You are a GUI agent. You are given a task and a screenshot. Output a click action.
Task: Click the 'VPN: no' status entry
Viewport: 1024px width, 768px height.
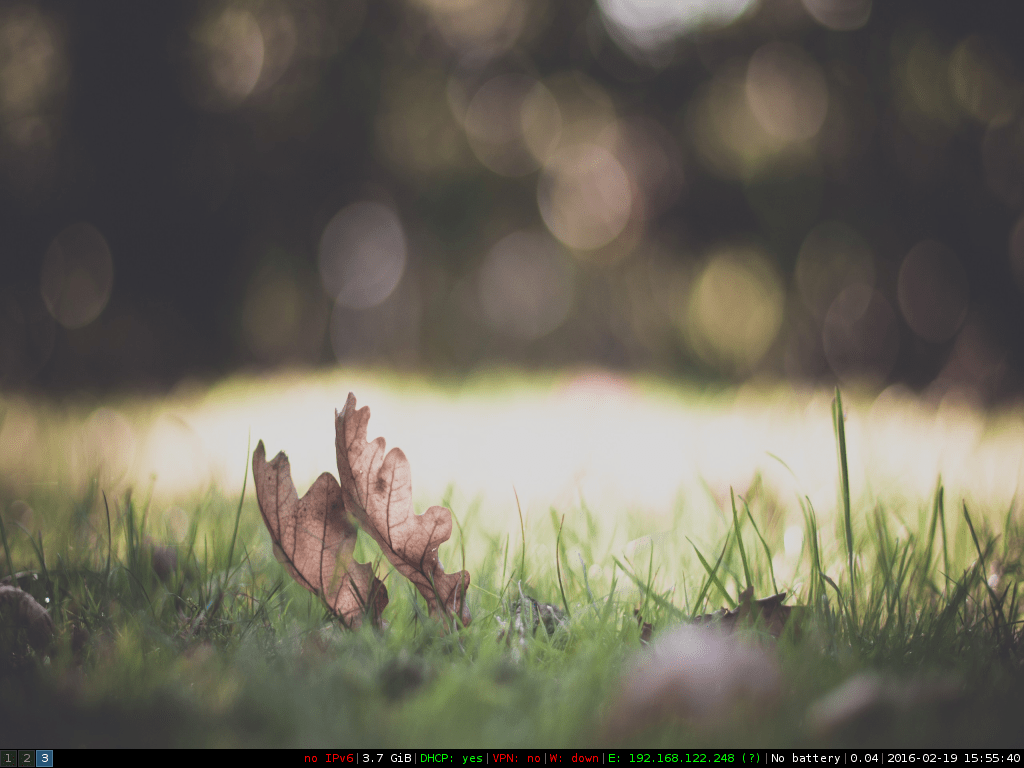[517, 758]
